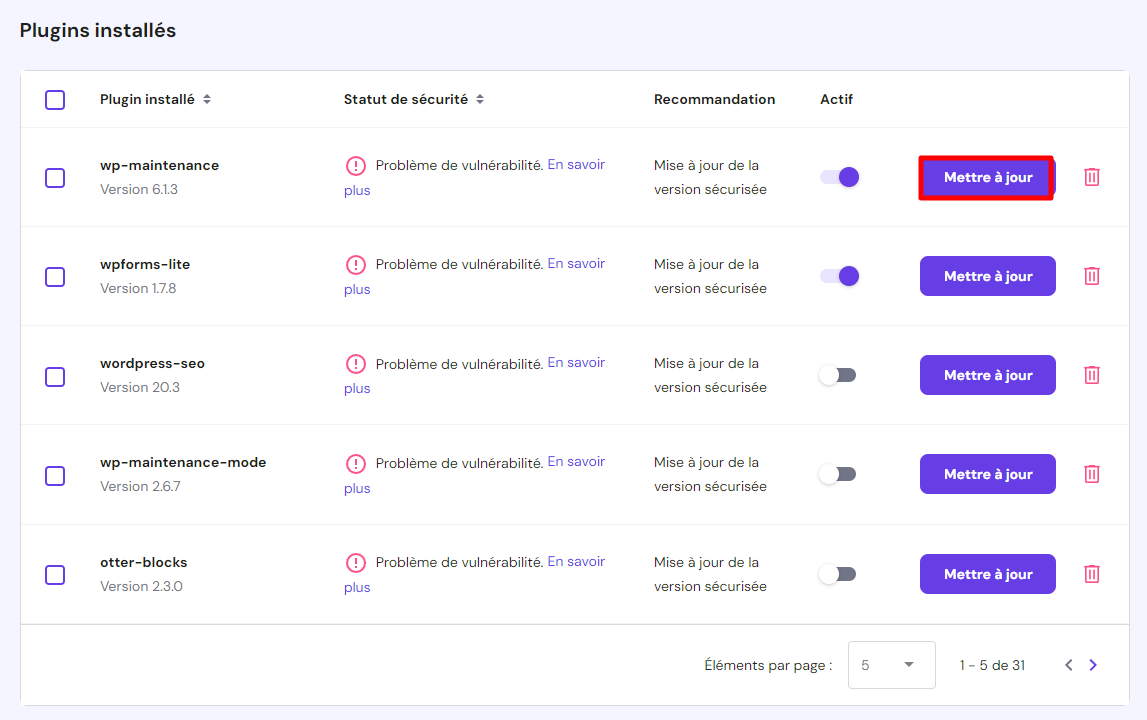Enable the wordpress-seo plugin toggle

(837, 374)
